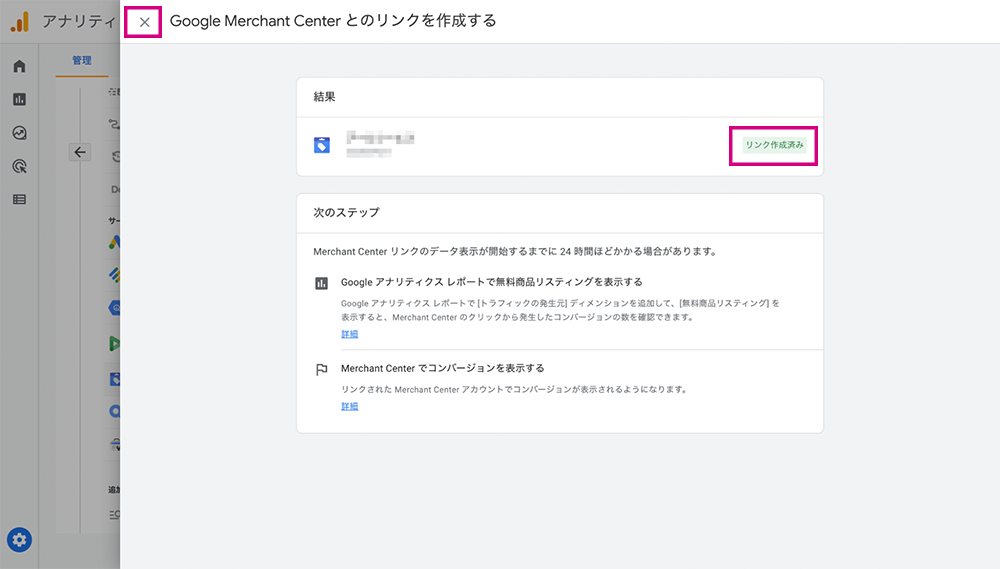Click heading Google アナリティクス レポートで無料商品リスティングを表示する

click(x=491, y=282)
